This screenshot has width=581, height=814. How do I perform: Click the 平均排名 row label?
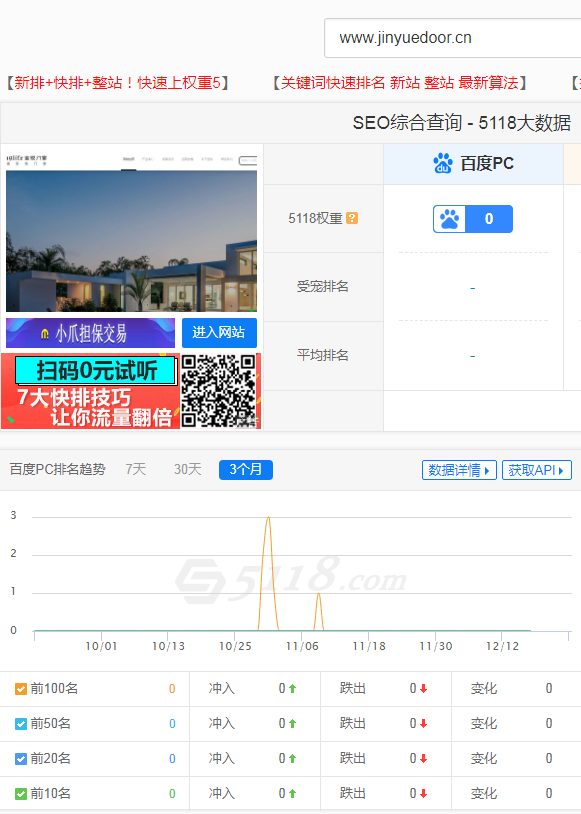click(x=322, y=355)
